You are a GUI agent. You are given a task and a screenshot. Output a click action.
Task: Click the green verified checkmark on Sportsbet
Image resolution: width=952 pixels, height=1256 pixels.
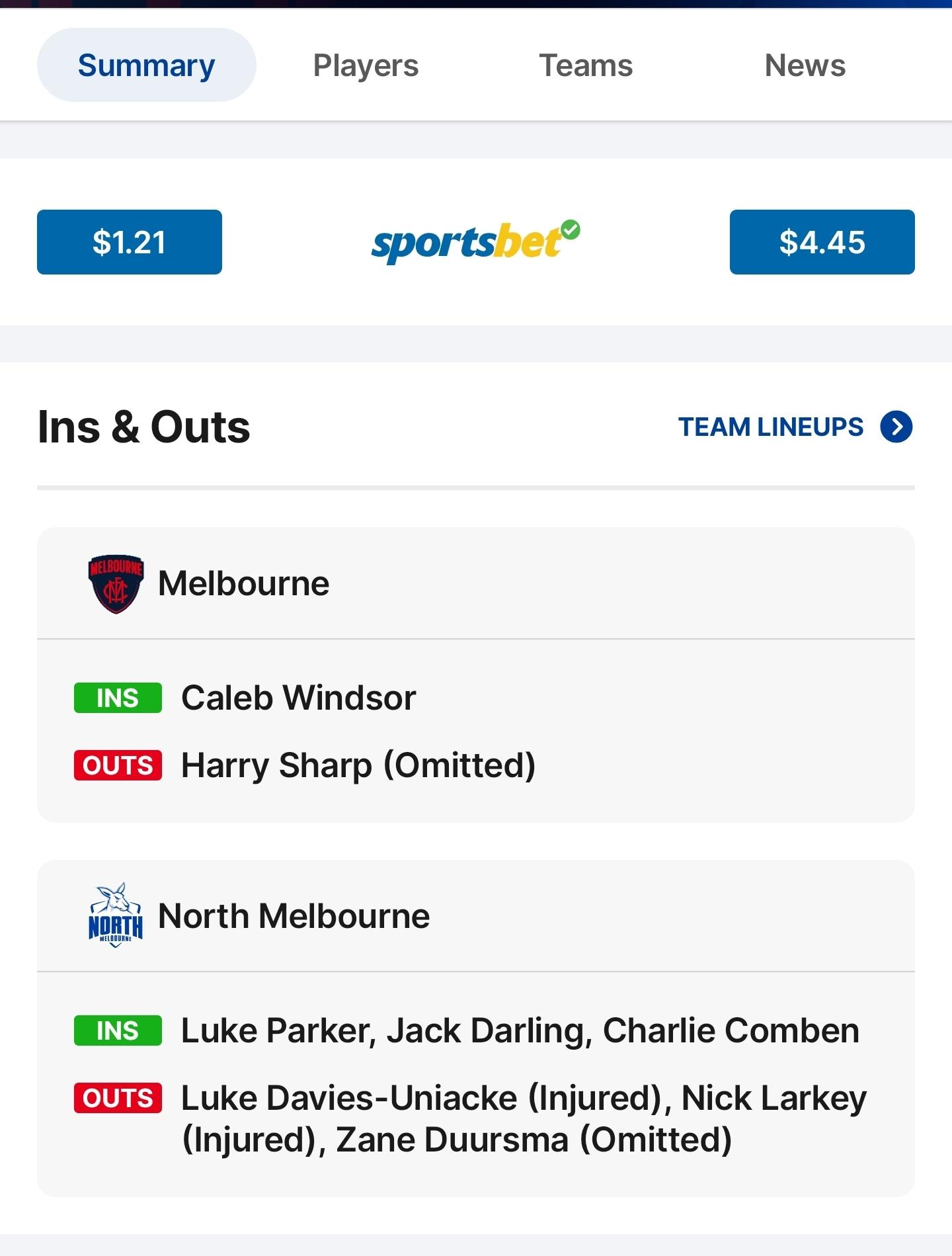pyautogui.click(x=571, y=230)
